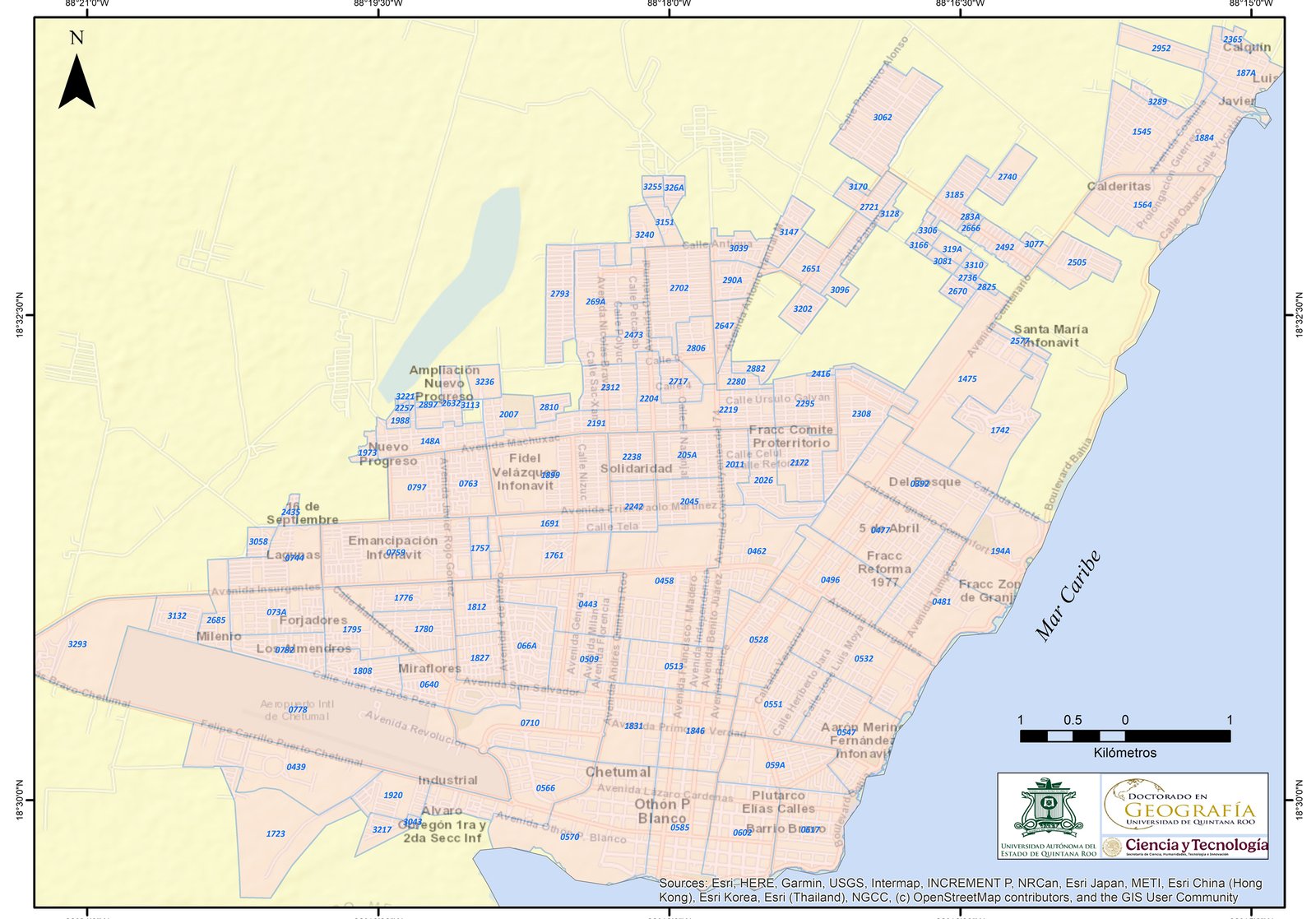
Task: Select the zone labeled 2740
Action: tap(1008, 177)
